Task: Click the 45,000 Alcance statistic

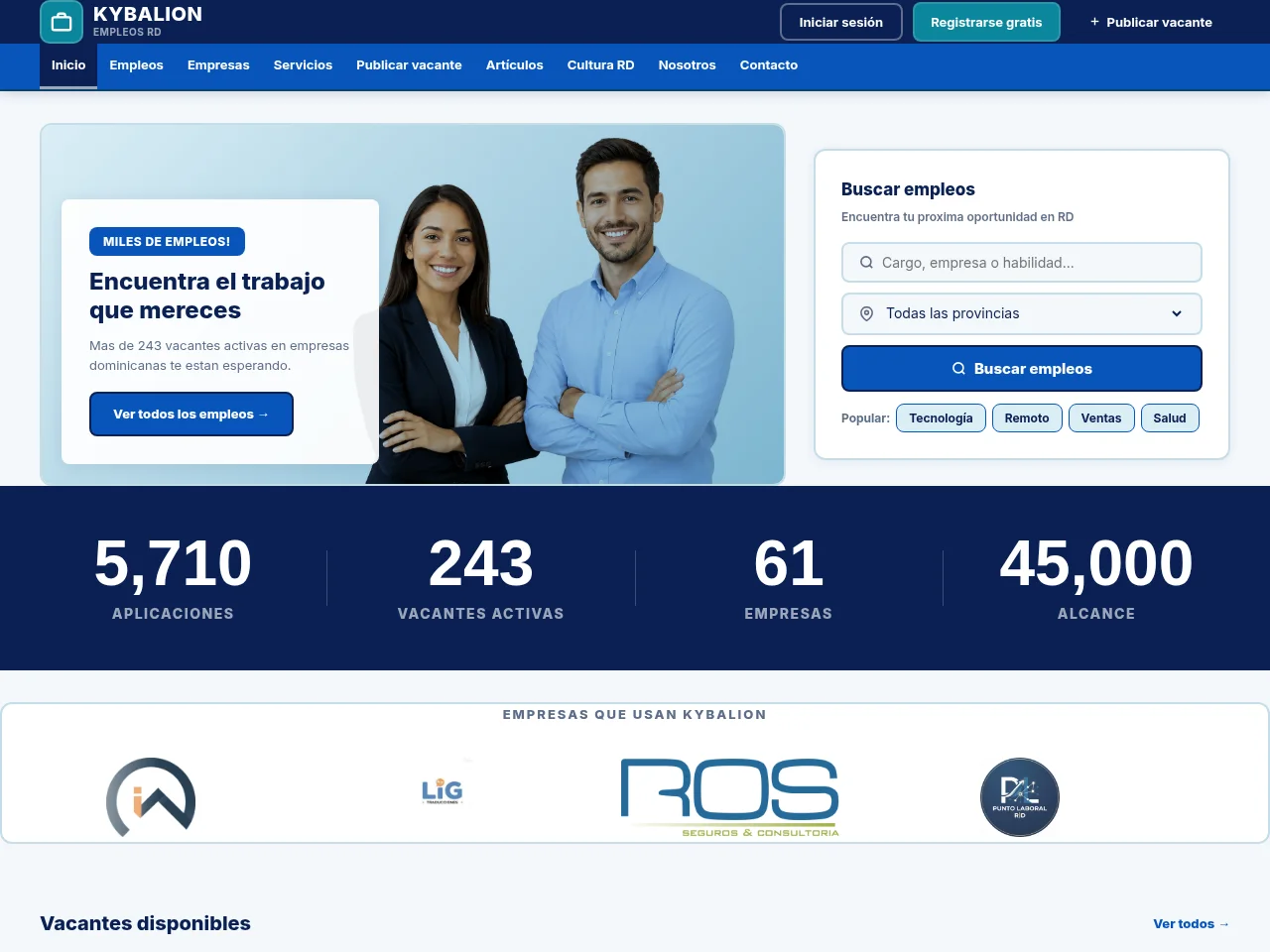Action: [1096, 577]
